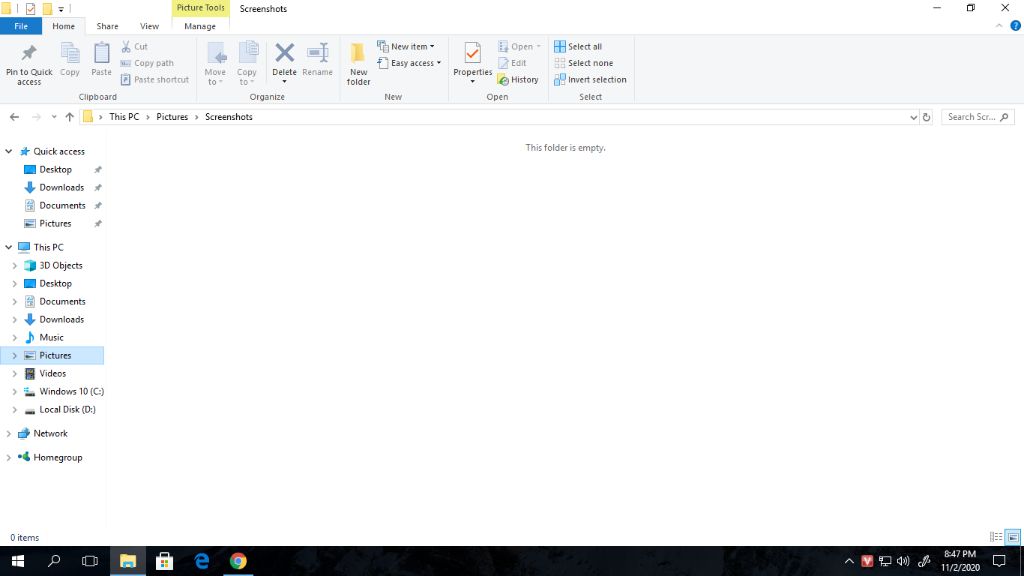Open the File tab
This screenshot has width=1024, height=576.
[x=21, y=26]
